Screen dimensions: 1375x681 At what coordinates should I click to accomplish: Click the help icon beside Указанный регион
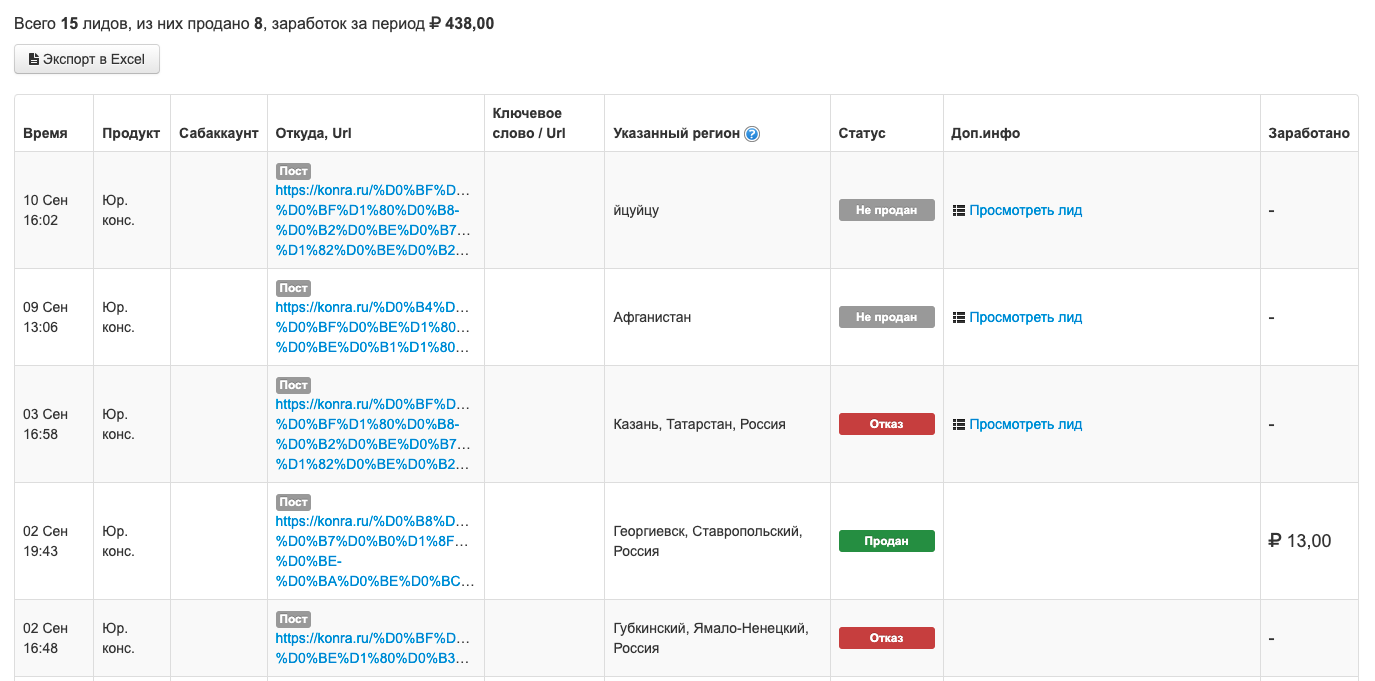[752, 134]
